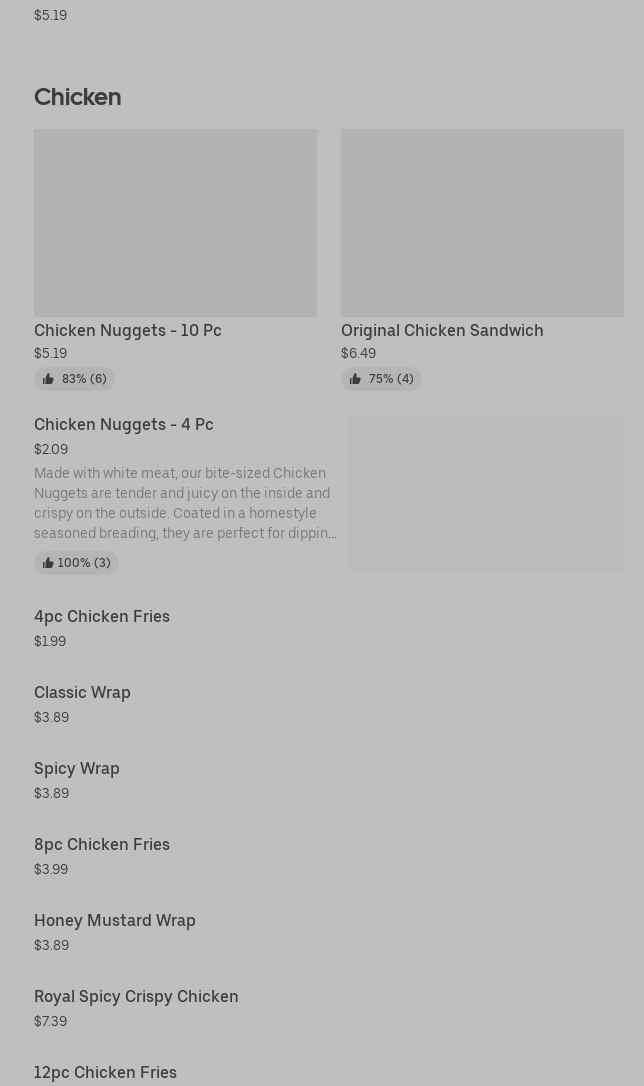The image size is (644, 1086).
Task: Select Chicken Nuggets - 10 Pc title
Action: pyautogui.click(x=128, y=330)
